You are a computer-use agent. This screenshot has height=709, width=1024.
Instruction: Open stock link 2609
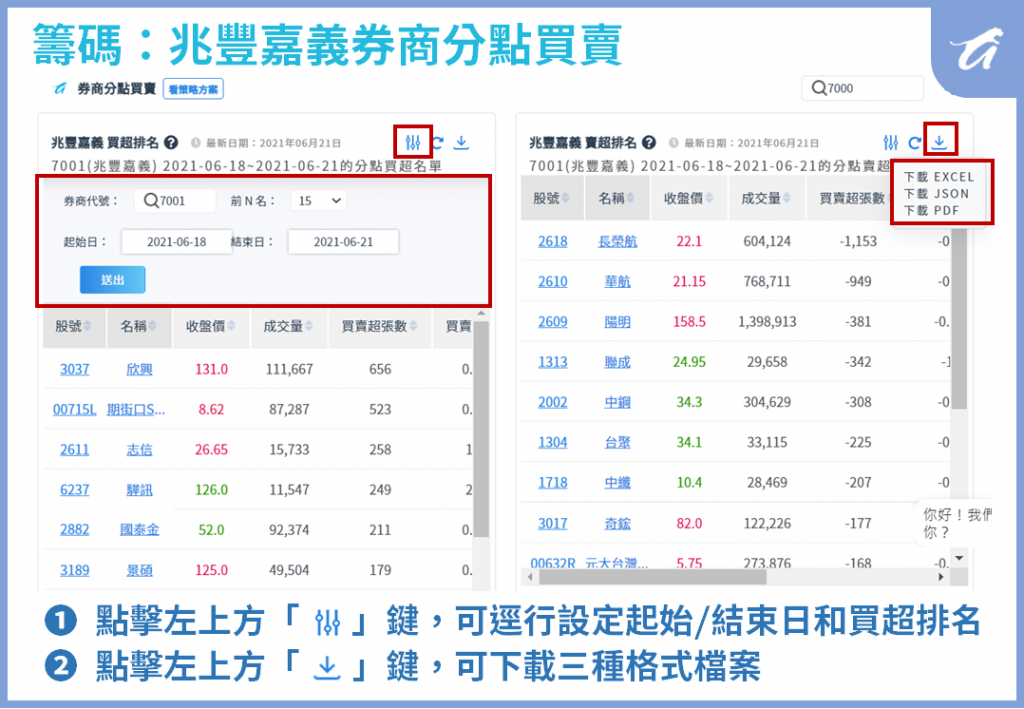point(552,322)
